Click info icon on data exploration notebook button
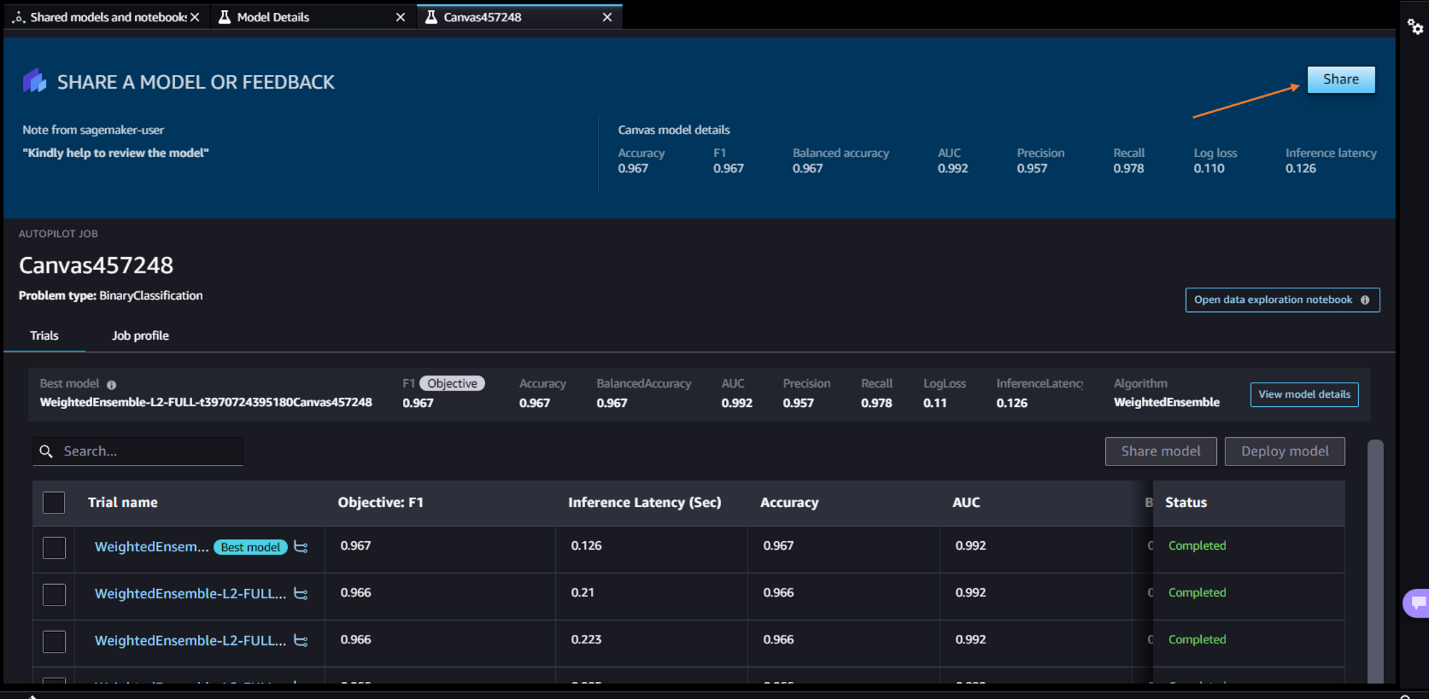This screenshot has height=699, width=1429. [x=1365, y=300]
